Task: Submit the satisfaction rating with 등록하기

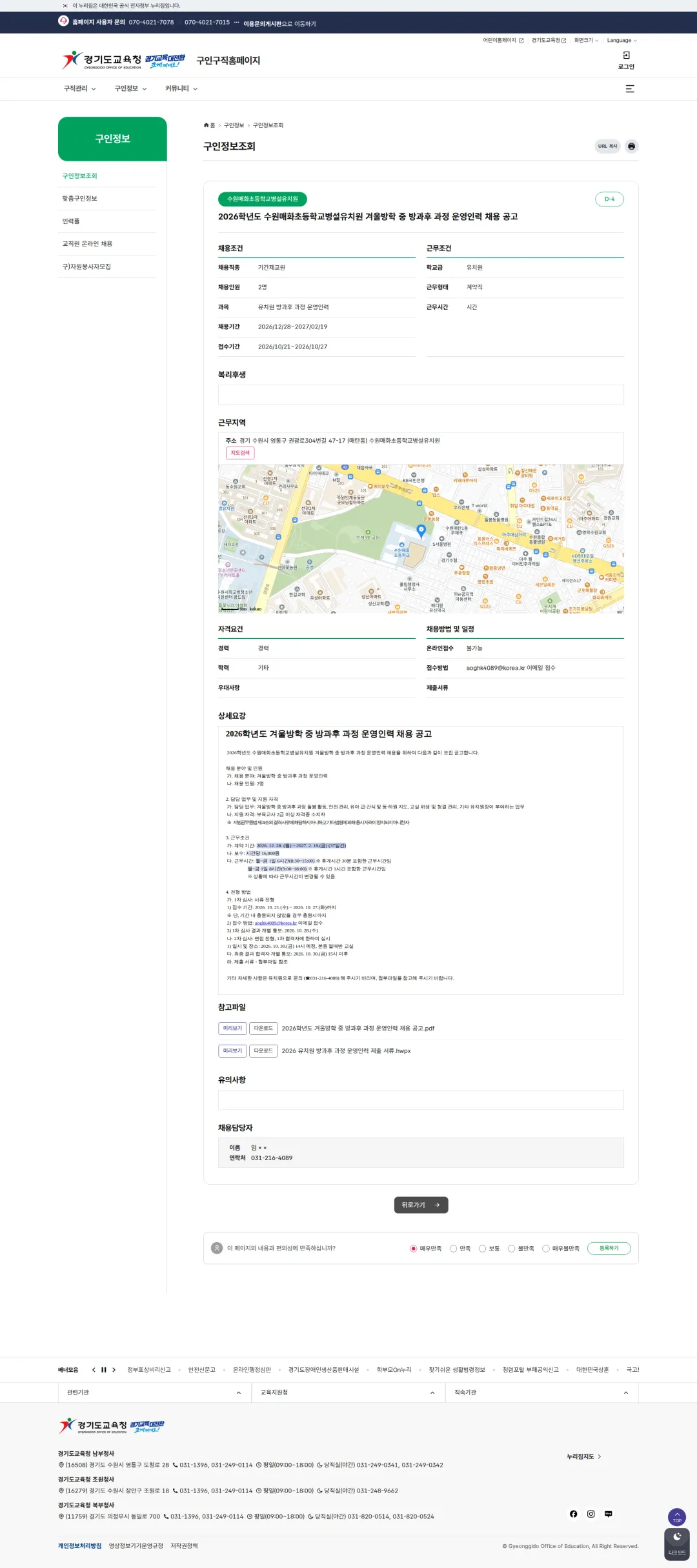Action: (609, 1249)
